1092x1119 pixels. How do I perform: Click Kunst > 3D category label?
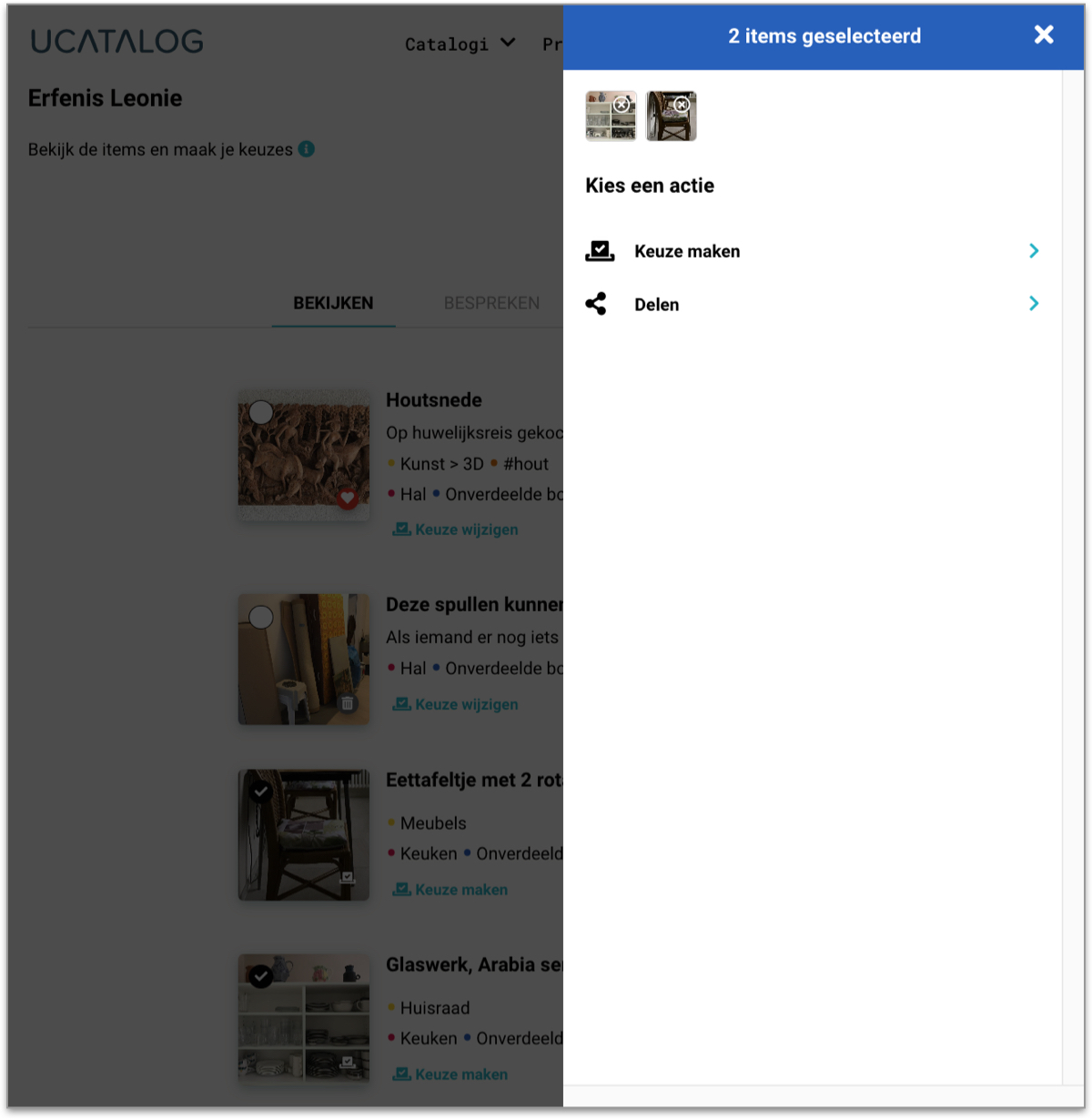point(441,464)
